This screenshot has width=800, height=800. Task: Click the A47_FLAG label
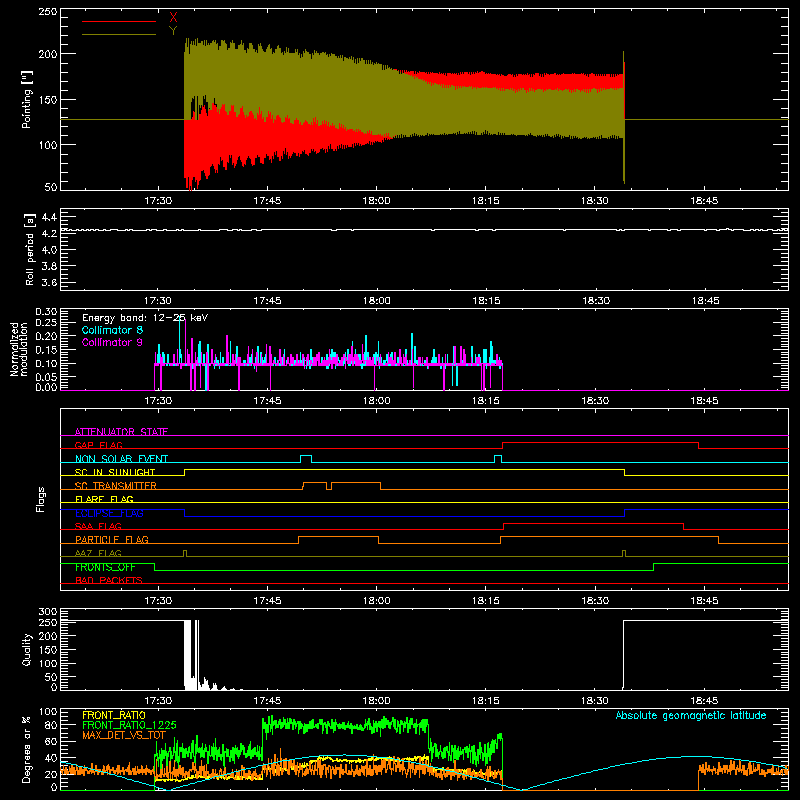pos(98,553)
